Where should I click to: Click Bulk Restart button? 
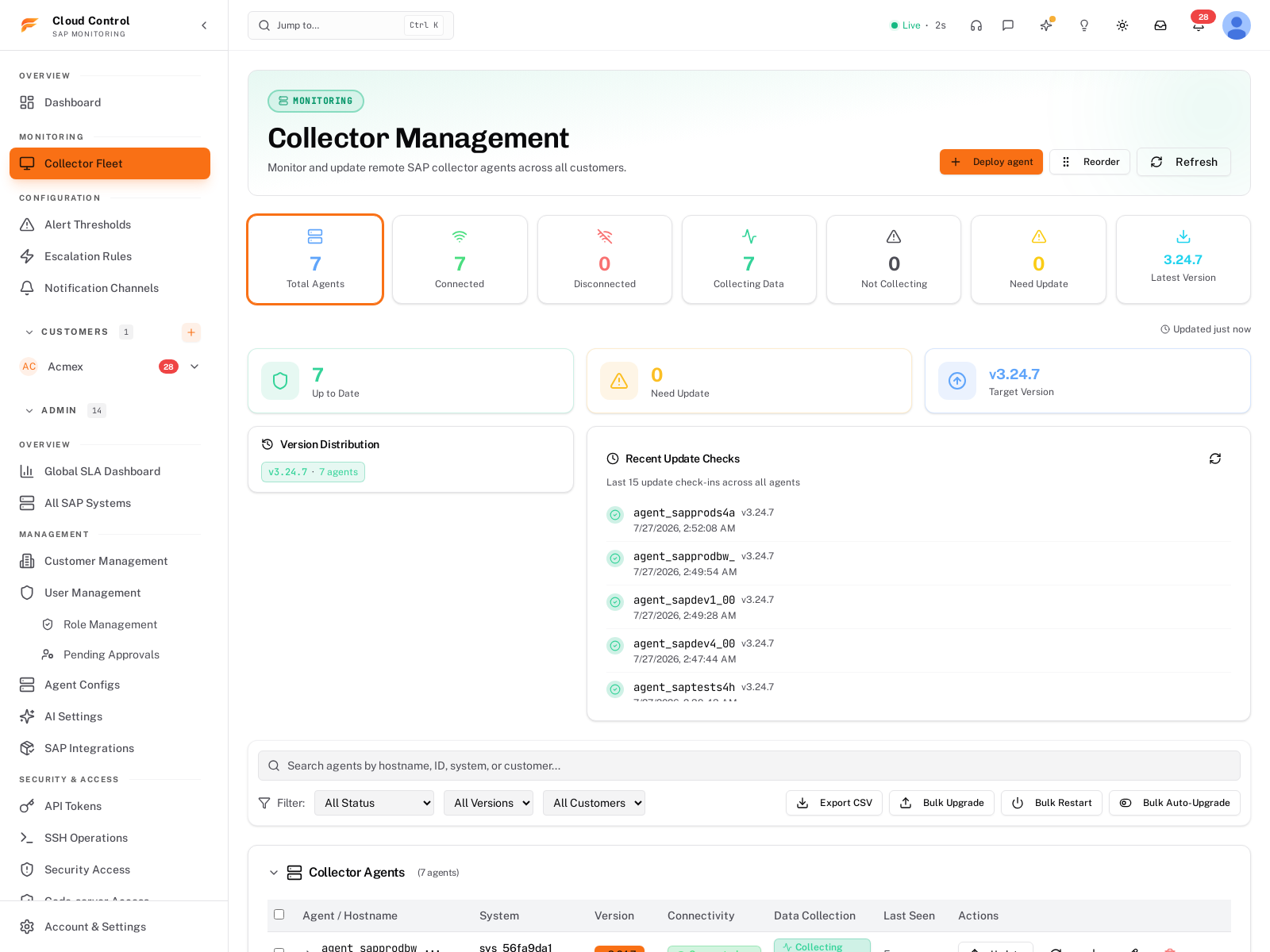tap(1052, 803)
